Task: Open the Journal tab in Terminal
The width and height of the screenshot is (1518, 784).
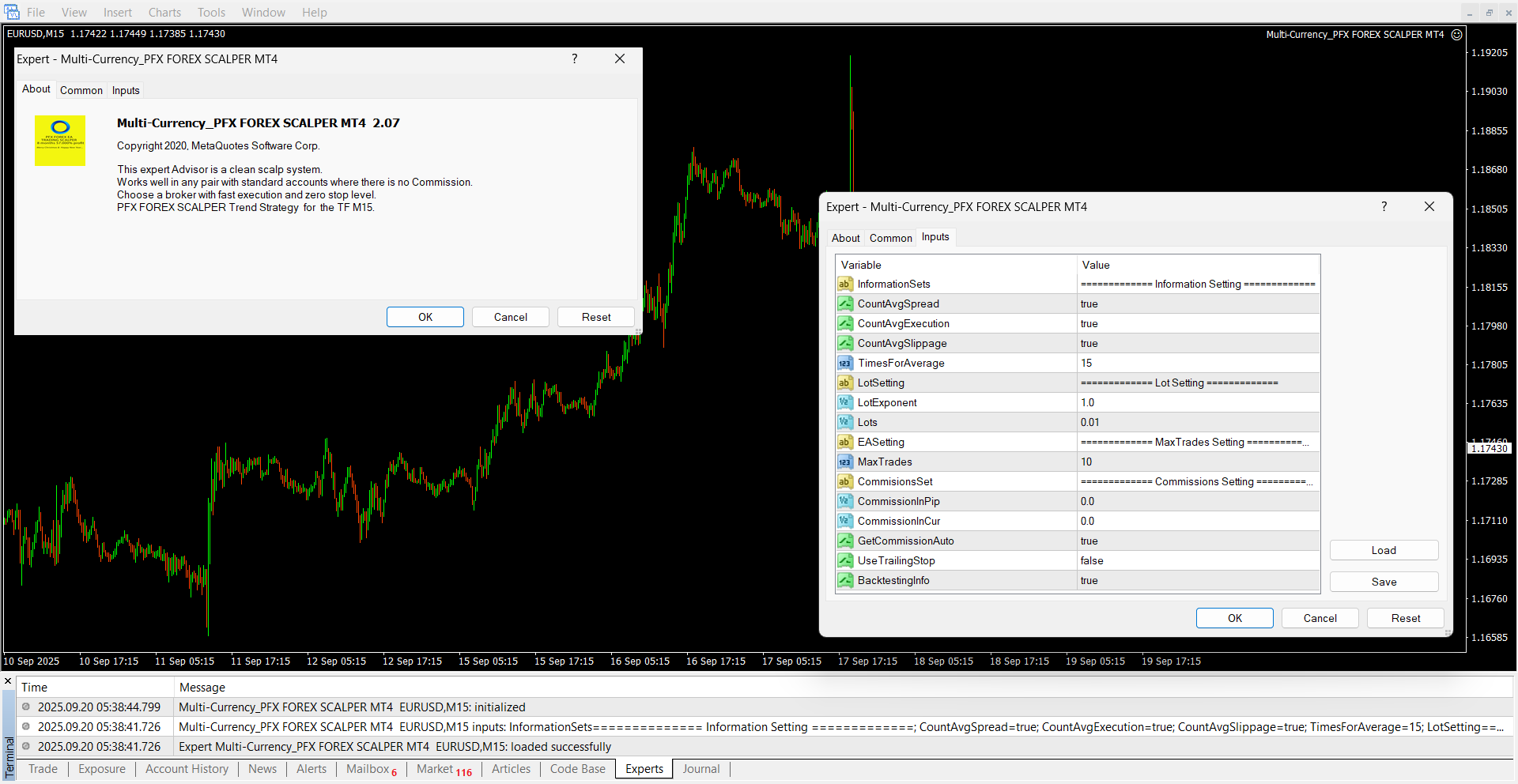Action: coord(700,769)
